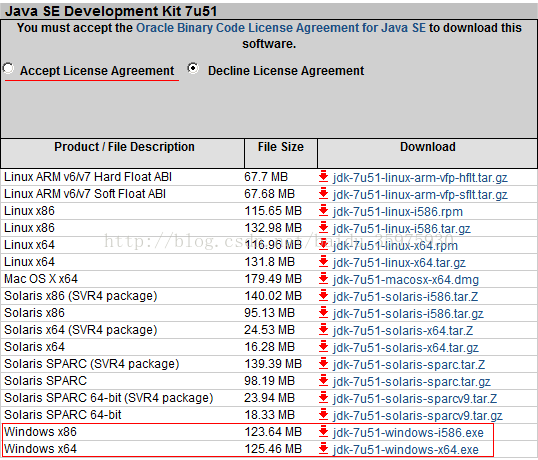538x460 pixels.
Task: Click download arrow icon for jdk-7u51-windows-i586.exe
Action: pyautogui.click(x=323, y=432)
